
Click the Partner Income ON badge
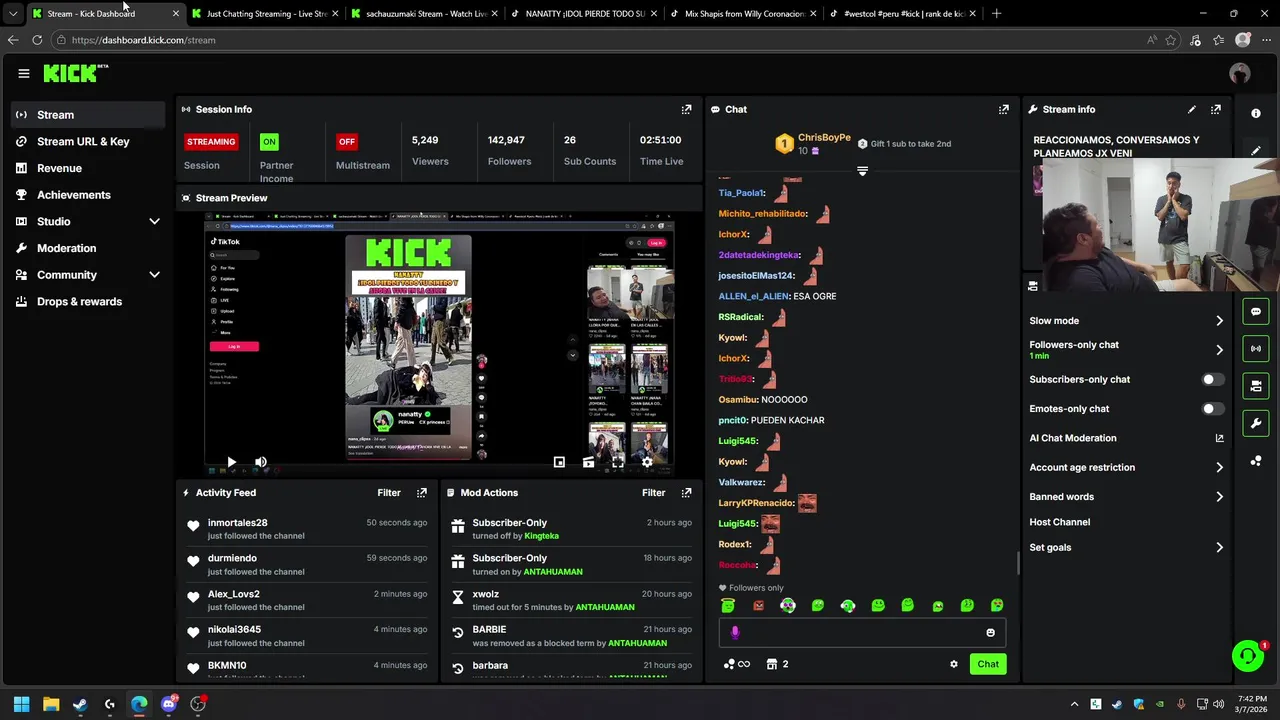point(269,141)
